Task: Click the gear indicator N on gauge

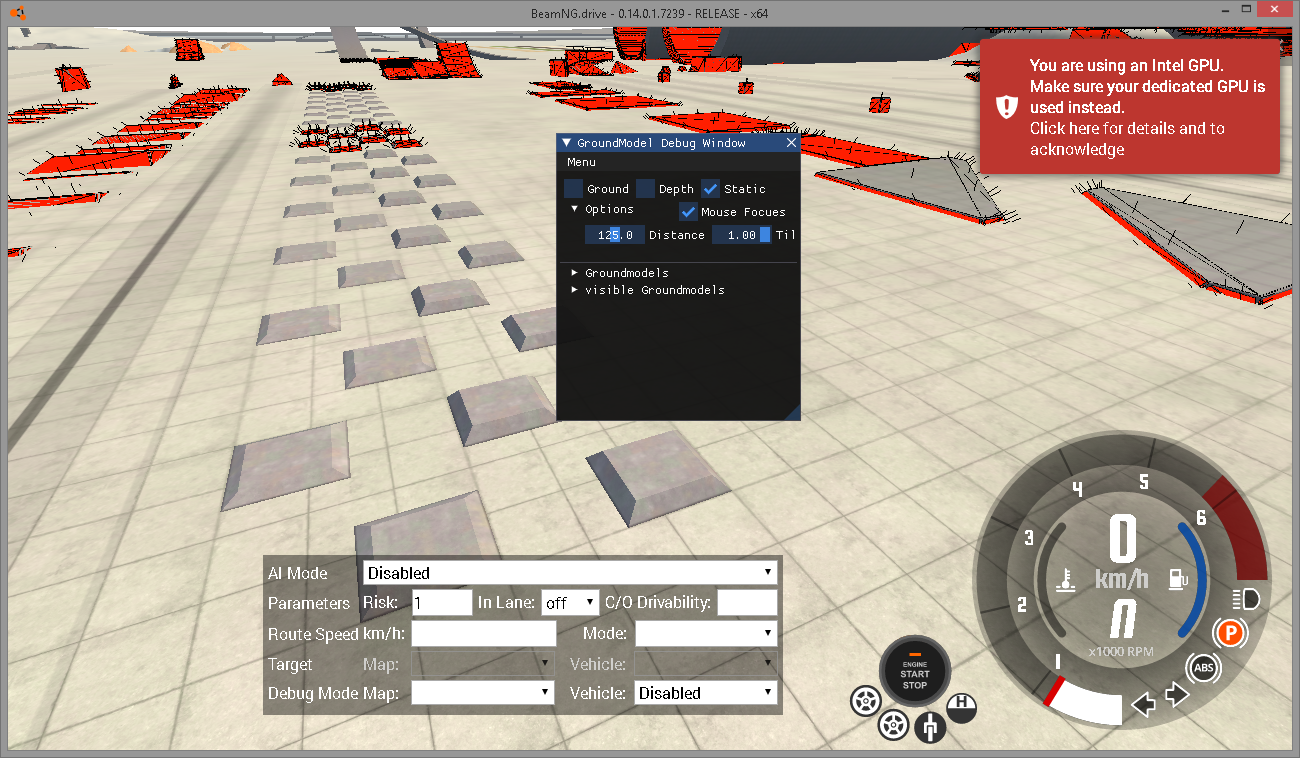Action: [1122, 621]
